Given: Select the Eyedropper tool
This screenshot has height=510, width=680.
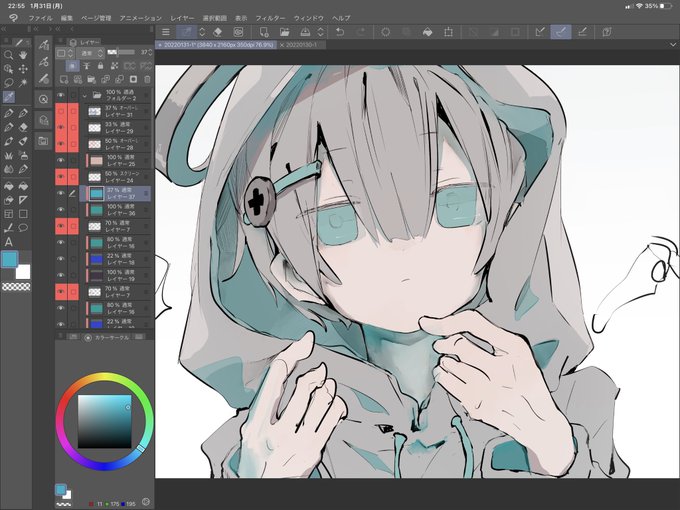Looking at the screenshot, I should click(8, 97).
